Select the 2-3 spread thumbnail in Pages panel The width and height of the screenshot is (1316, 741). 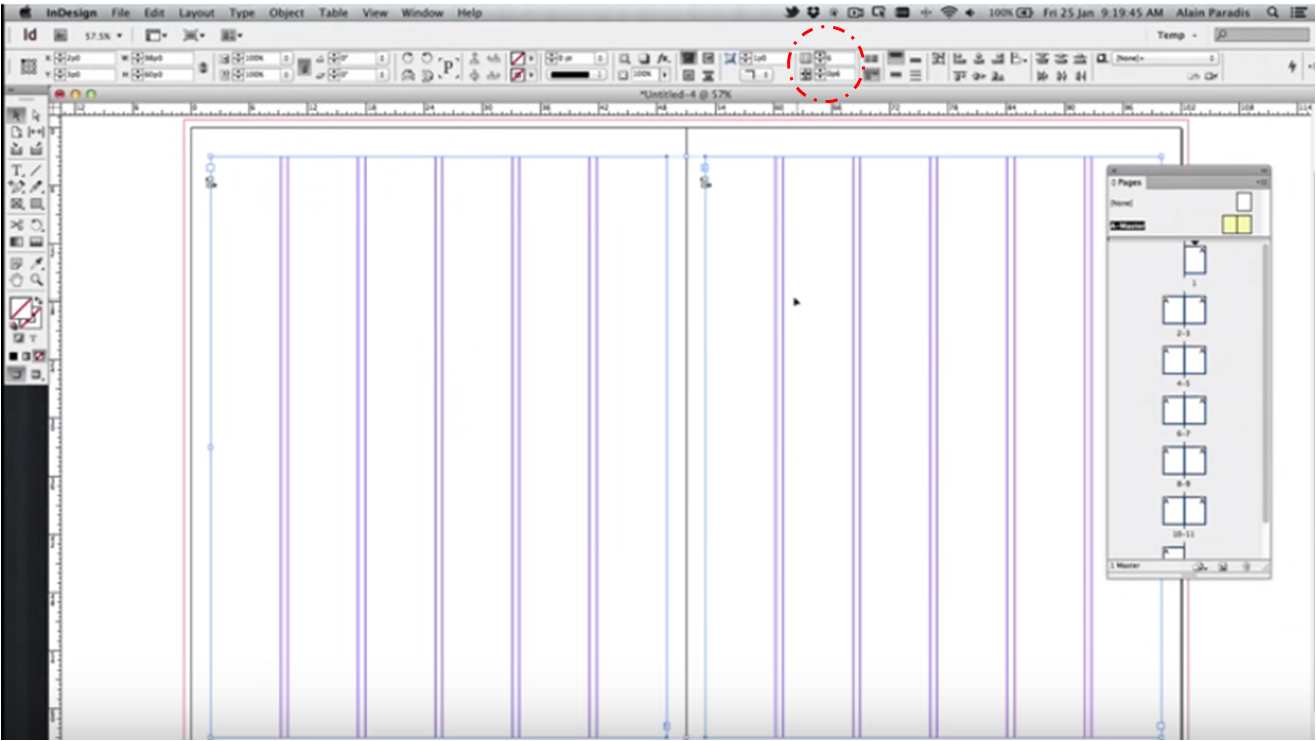[1184, 310]
